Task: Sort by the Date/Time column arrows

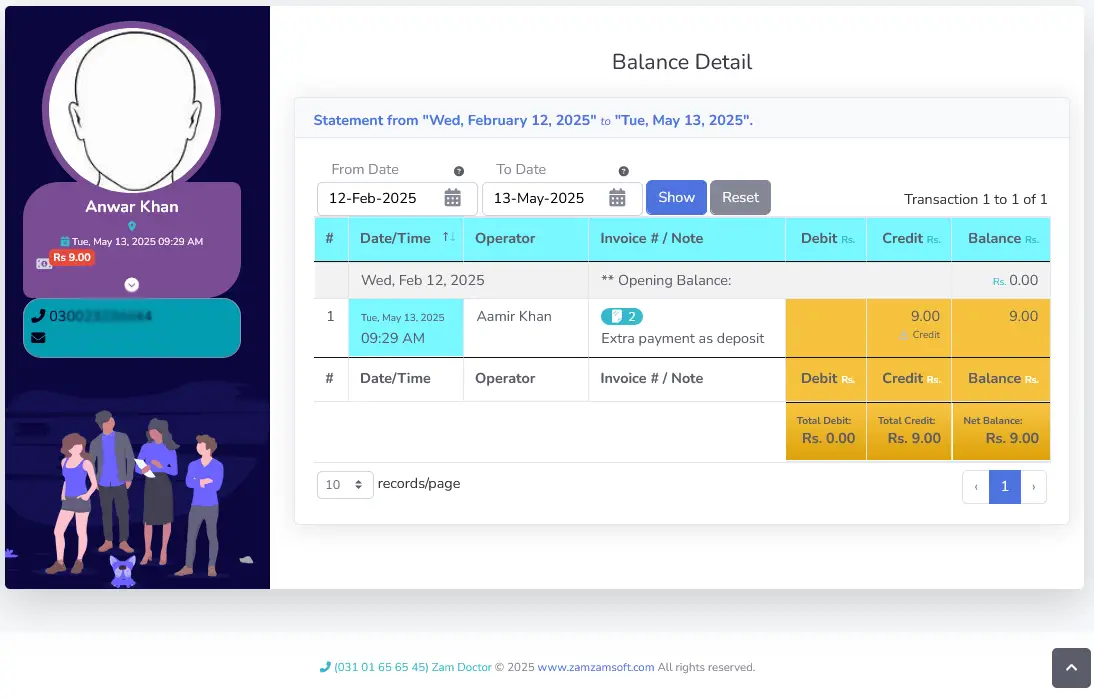Action: (448, 238)
